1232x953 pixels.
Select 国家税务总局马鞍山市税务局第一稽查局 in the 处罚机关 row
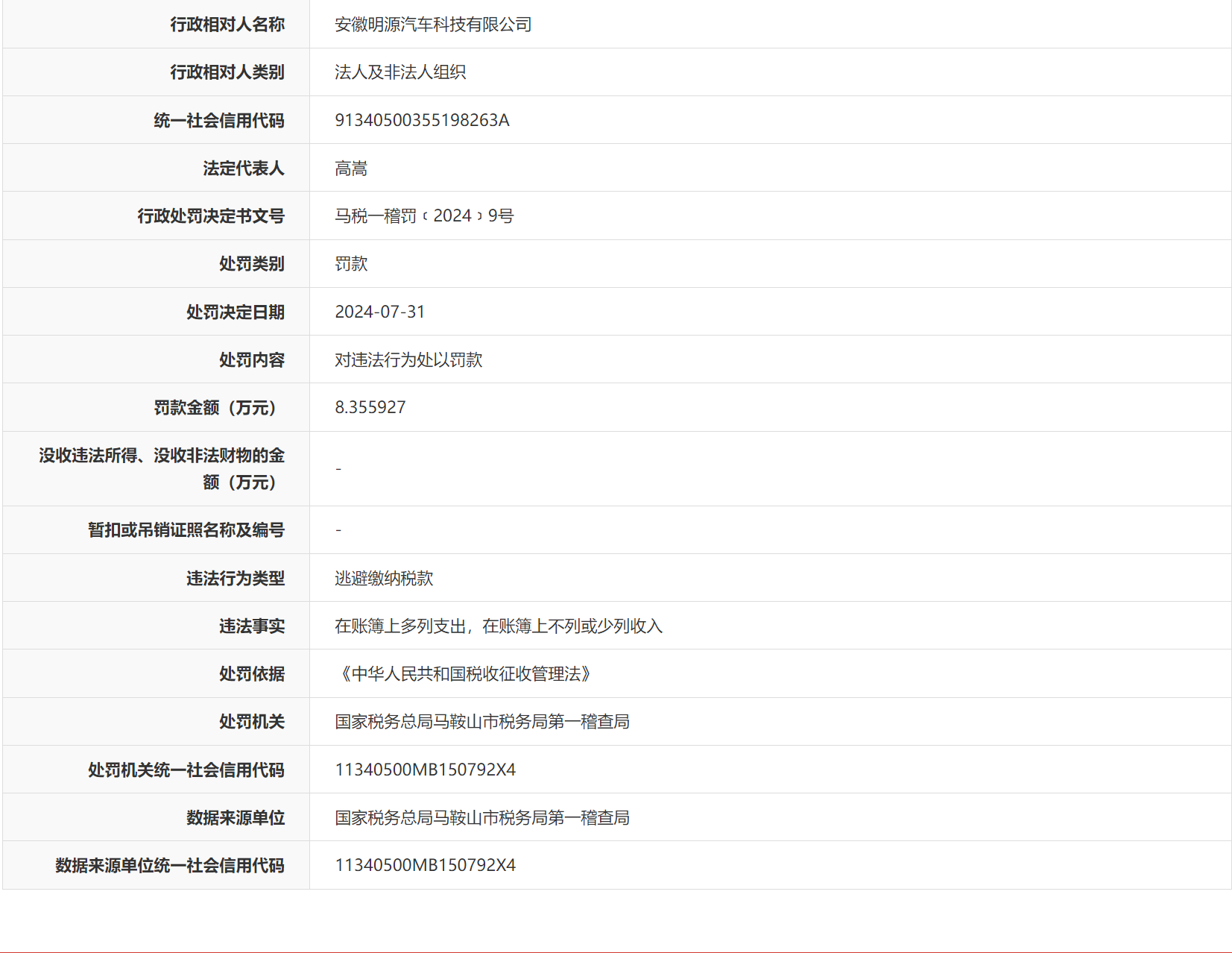tap(482, 722)
